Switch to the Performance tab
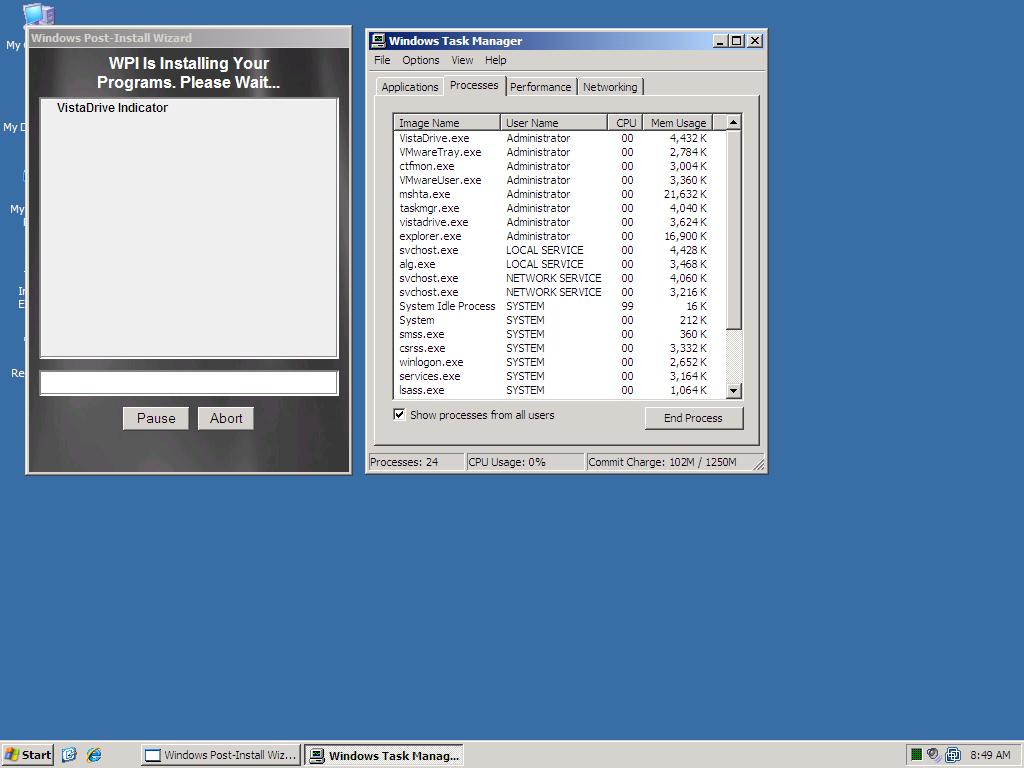The width and height of the screenshot is (1024, 768). (540, 87)
